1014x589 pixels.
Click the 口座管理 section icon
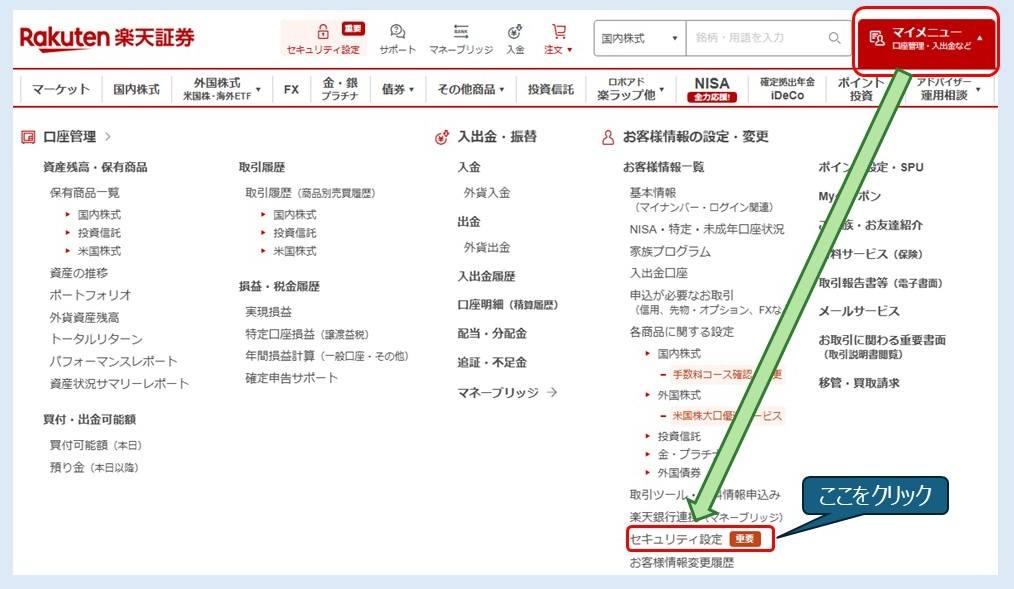28,137
